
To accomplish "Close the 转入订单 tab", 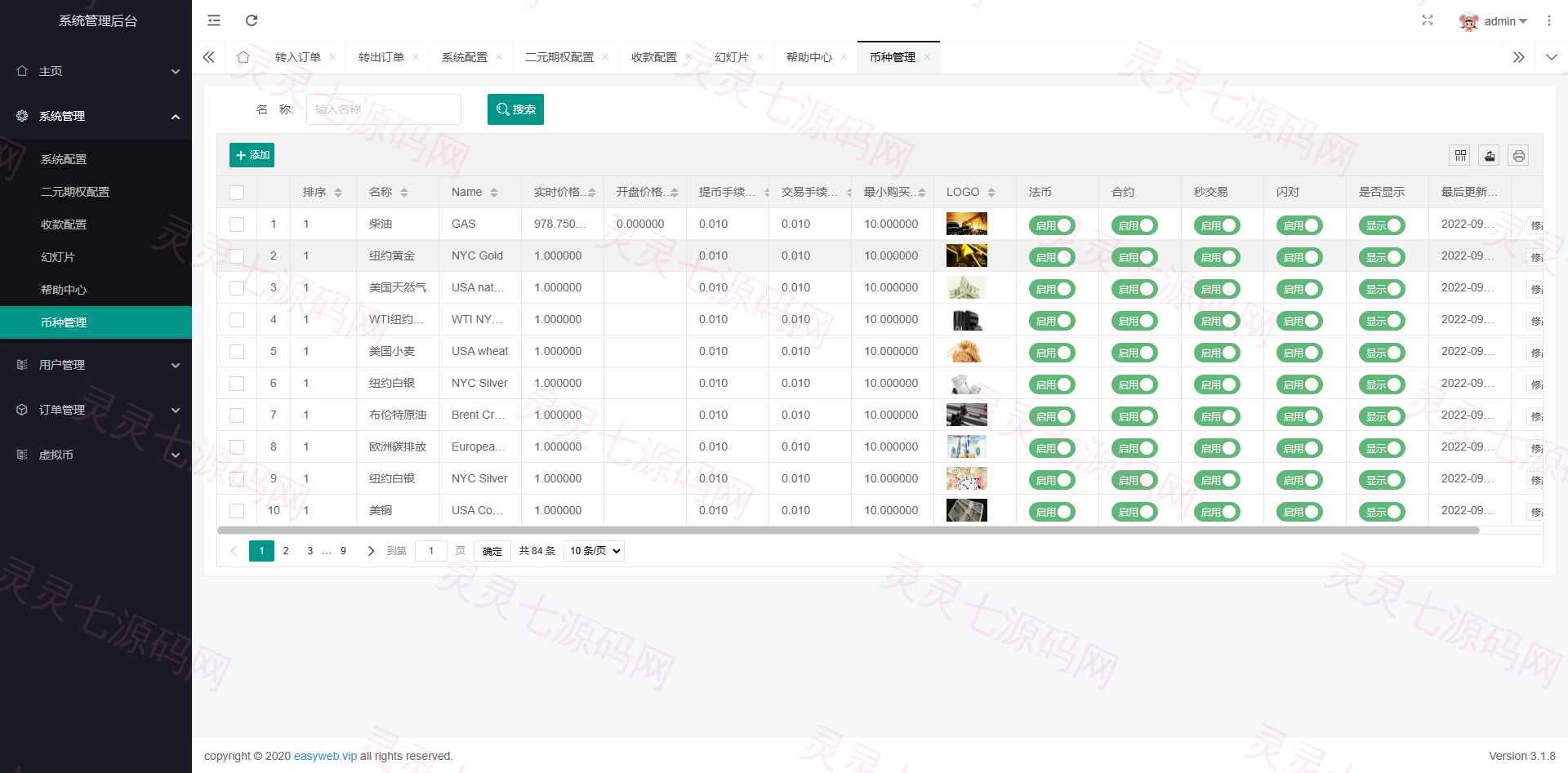I will (332, 57).
